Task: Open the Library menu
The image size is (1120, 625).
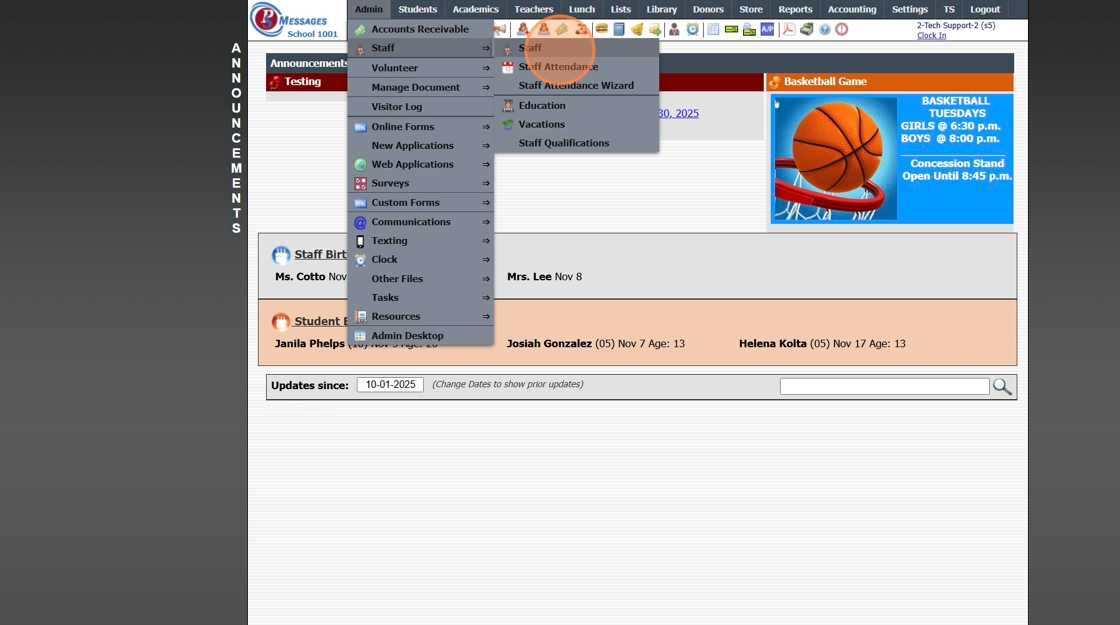Action: (x=661, y=9)
